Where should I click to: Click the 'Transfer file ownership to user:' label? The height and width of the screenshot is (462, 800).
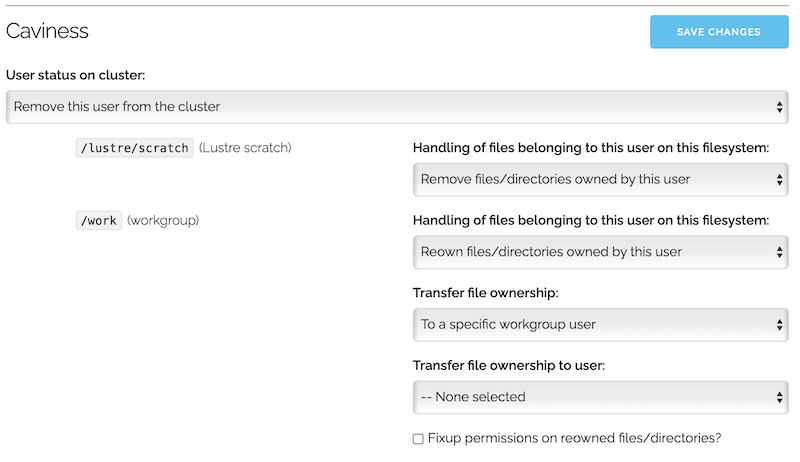(509, 365)
